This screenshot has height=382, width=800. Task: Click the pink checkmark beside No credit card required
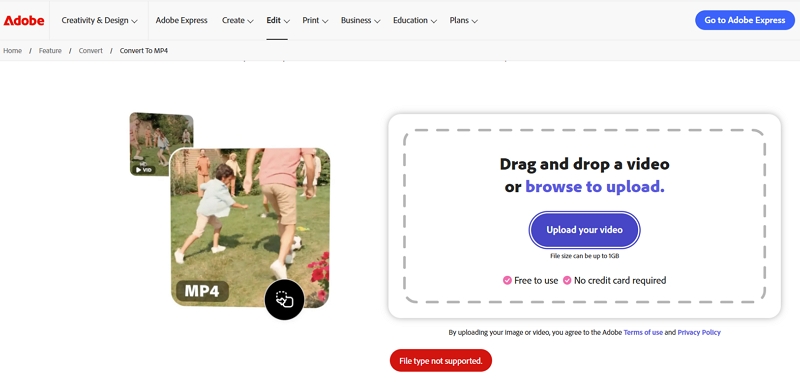click(x=567, y=280)
